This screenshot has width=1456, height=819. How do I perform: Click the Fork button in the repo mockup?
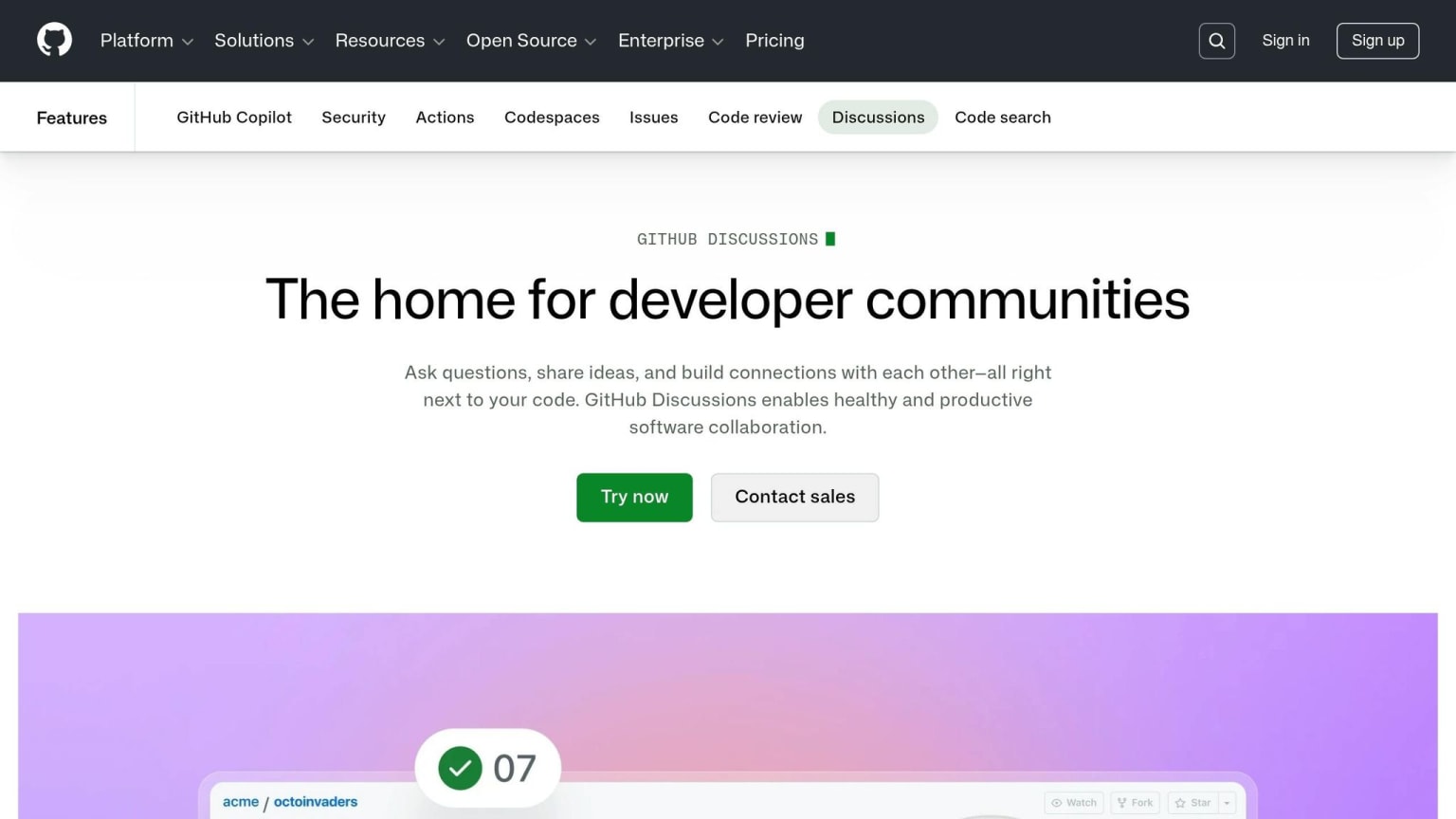point(1136,803)
